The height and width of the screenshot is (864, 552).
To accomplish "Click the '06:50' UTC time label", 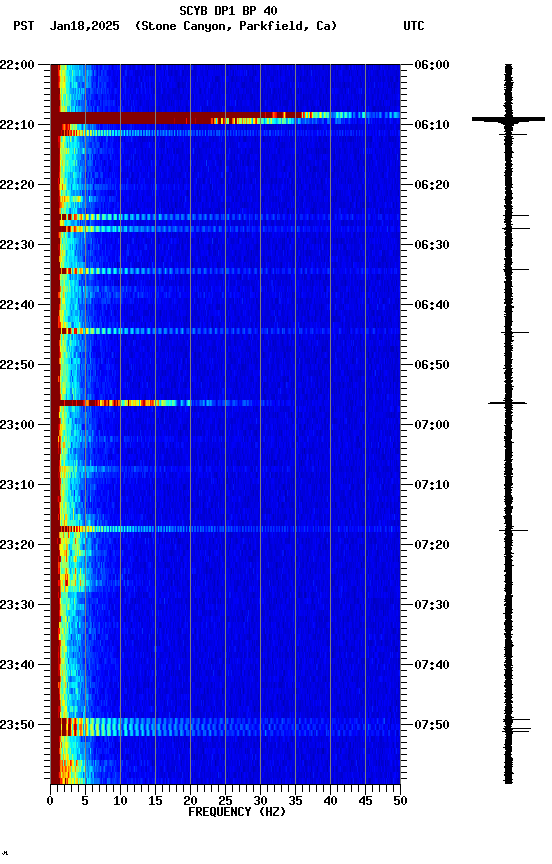I will tap(432, 365).
